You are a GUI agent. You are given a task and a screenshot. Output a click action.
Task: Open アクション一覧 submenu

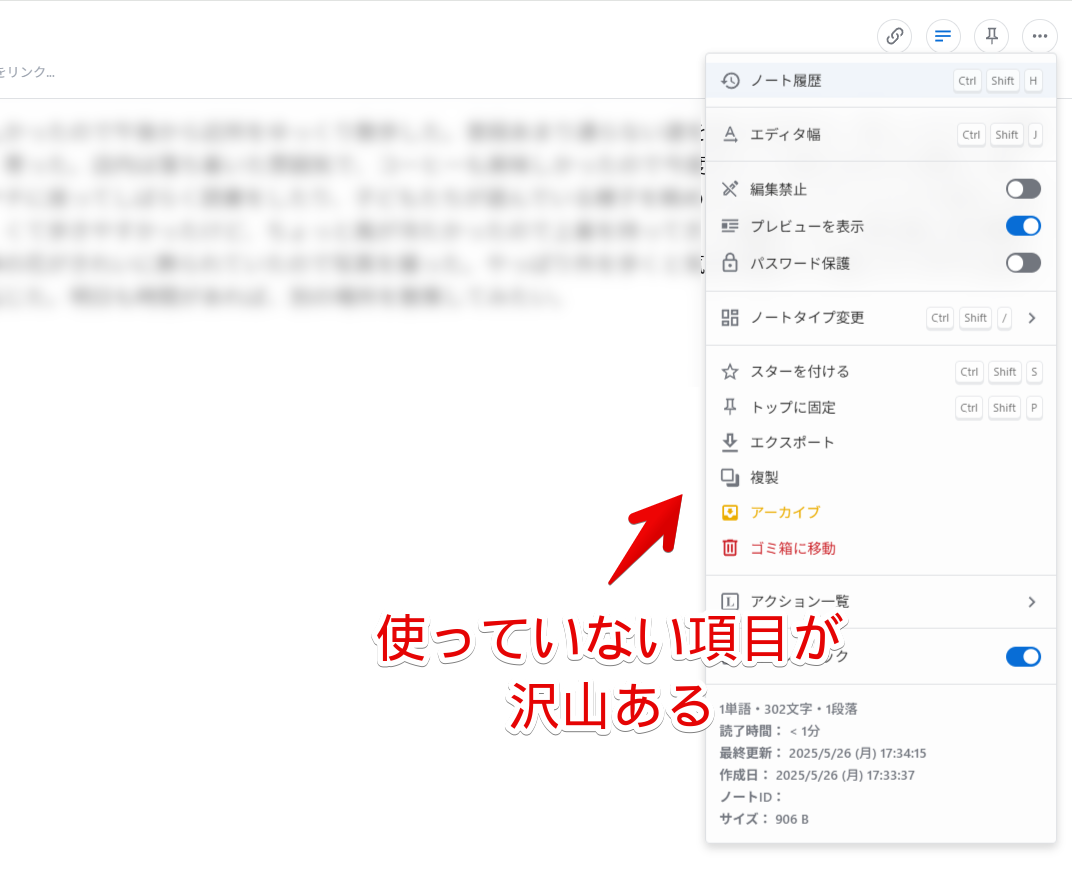pyautogui.click(x=881, y=602)
